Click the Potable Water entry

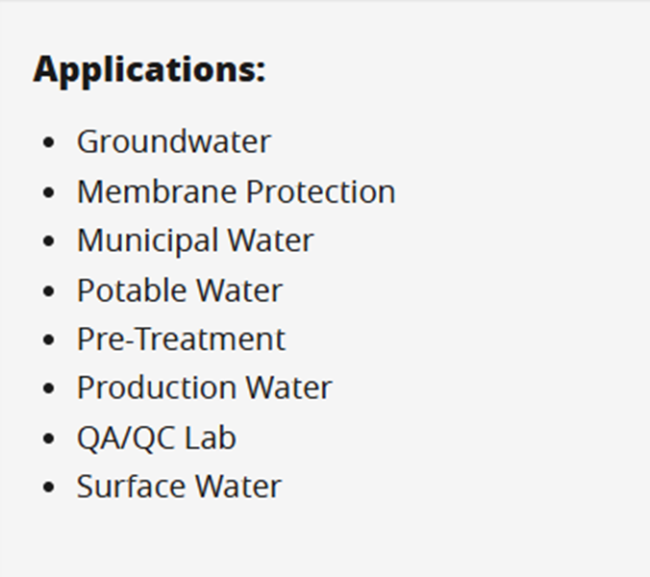180,290
